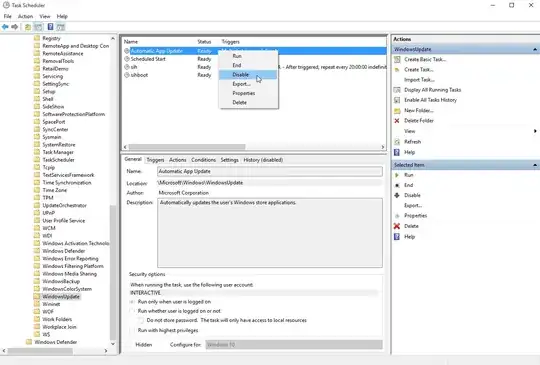The width and height of the screenshot is (540, 365).
Task: Open the File menu
Action: [x=8, y=16]
